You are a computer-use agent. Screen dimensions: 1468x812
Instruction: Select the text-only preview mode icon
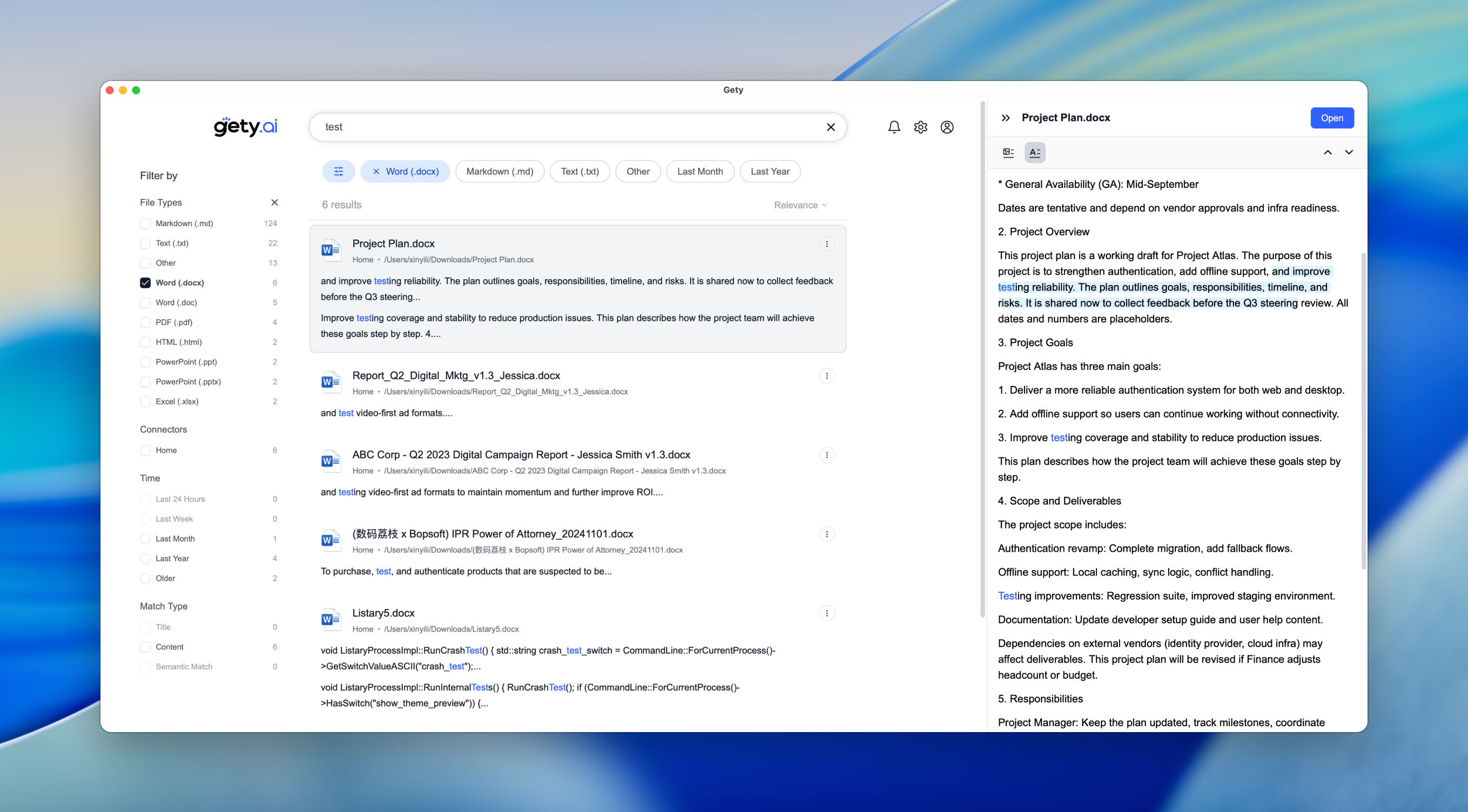(x=1035, y=152)
